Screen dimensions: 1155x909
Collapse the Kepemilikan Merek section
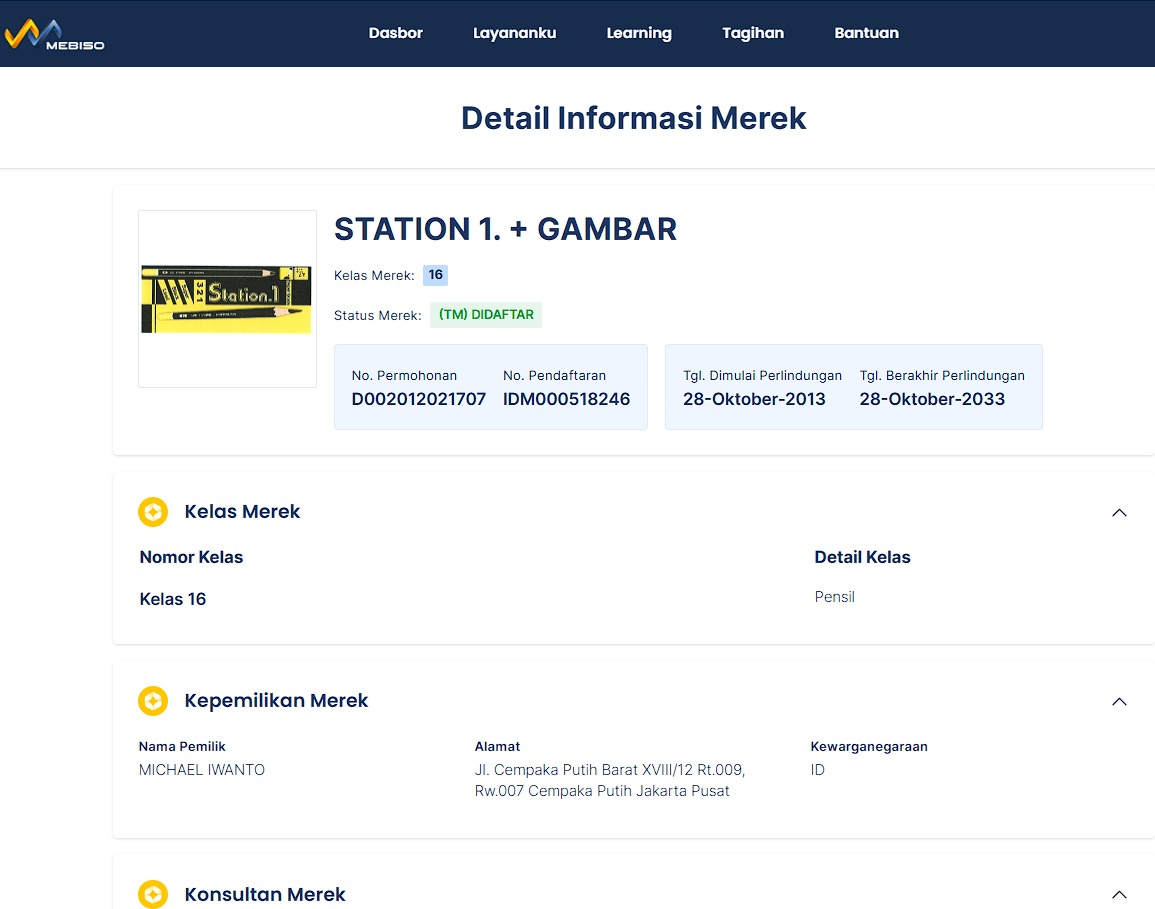[1119, 701]
